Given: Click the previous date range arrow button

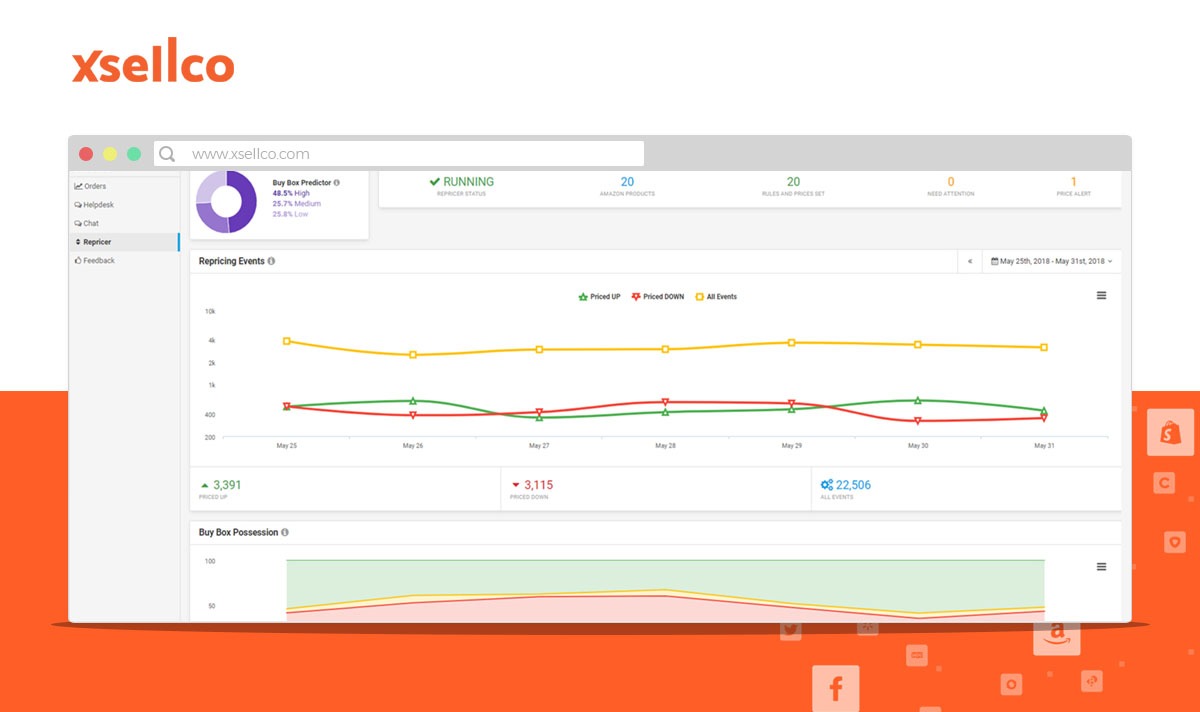Looking at the screenshot, I should coord(969,261).
